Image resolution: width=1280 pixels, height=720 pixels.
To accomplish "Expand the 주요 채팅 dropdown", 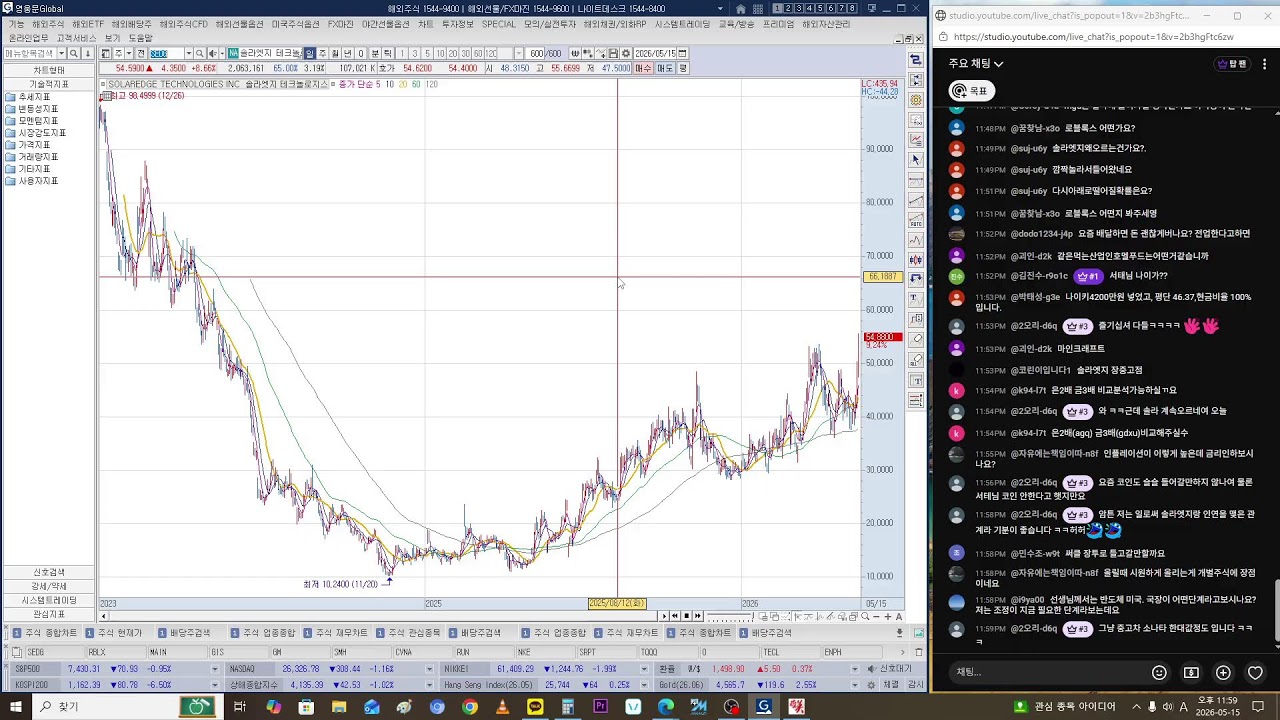I will pyautogui.click(x=976, y=63).
